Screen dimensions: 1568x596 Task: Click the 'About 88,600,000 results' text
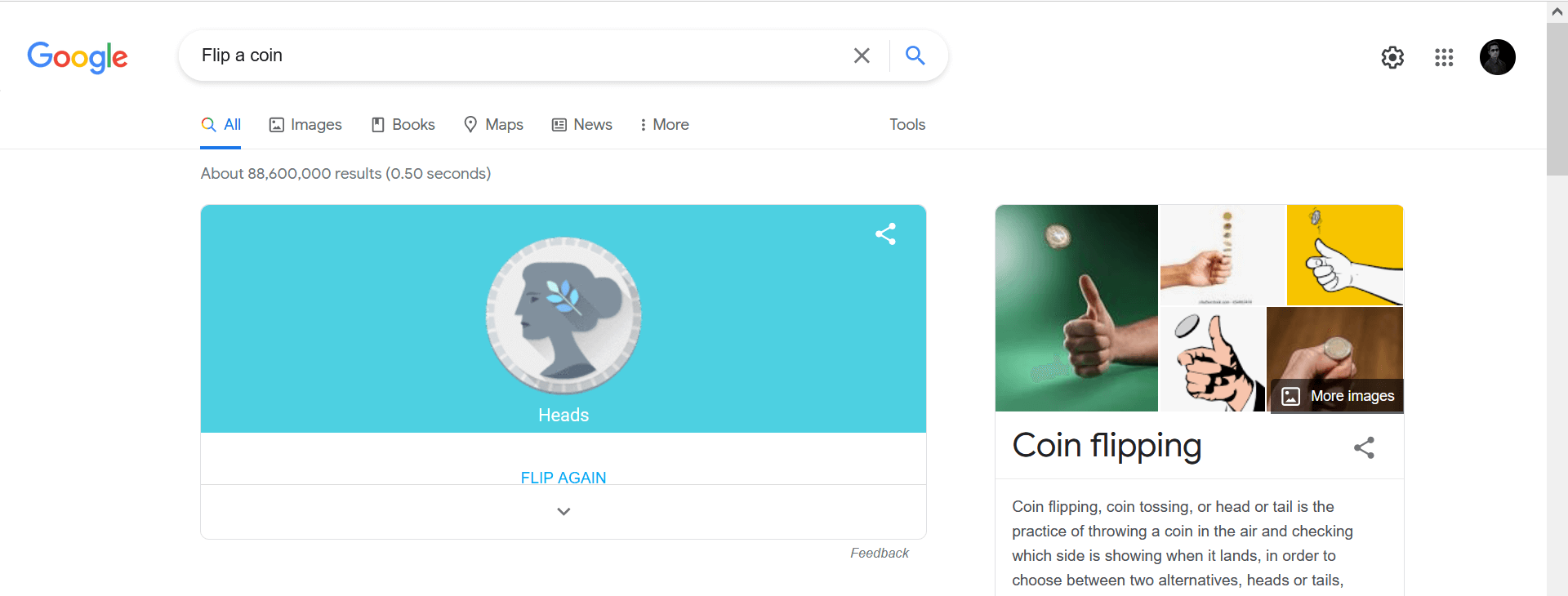pos(345,174)
